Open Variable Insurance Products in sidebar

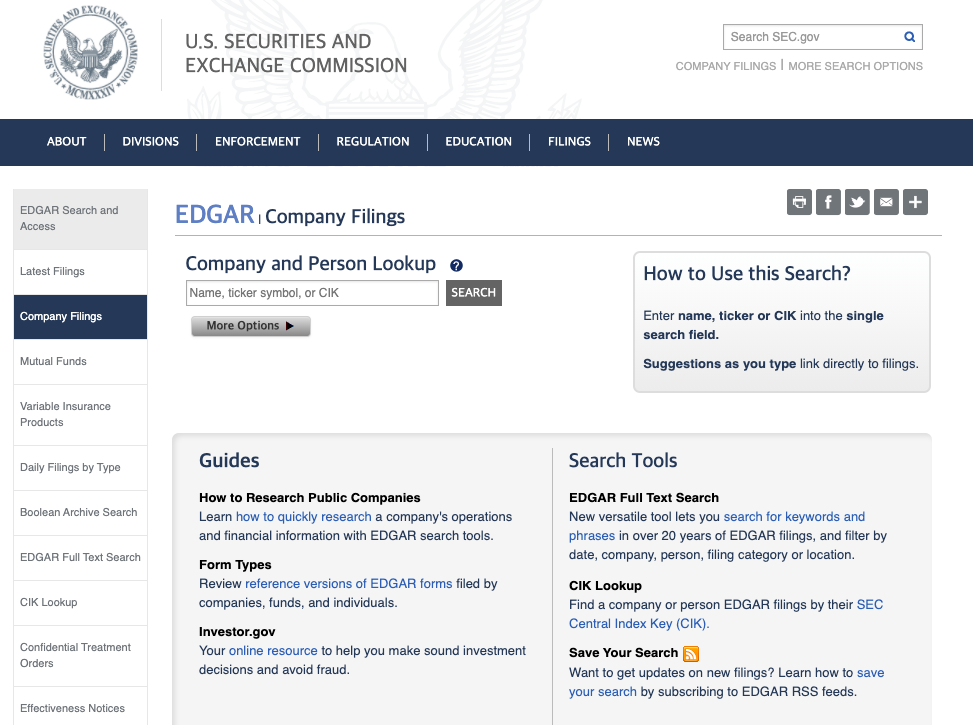[81, 415]
